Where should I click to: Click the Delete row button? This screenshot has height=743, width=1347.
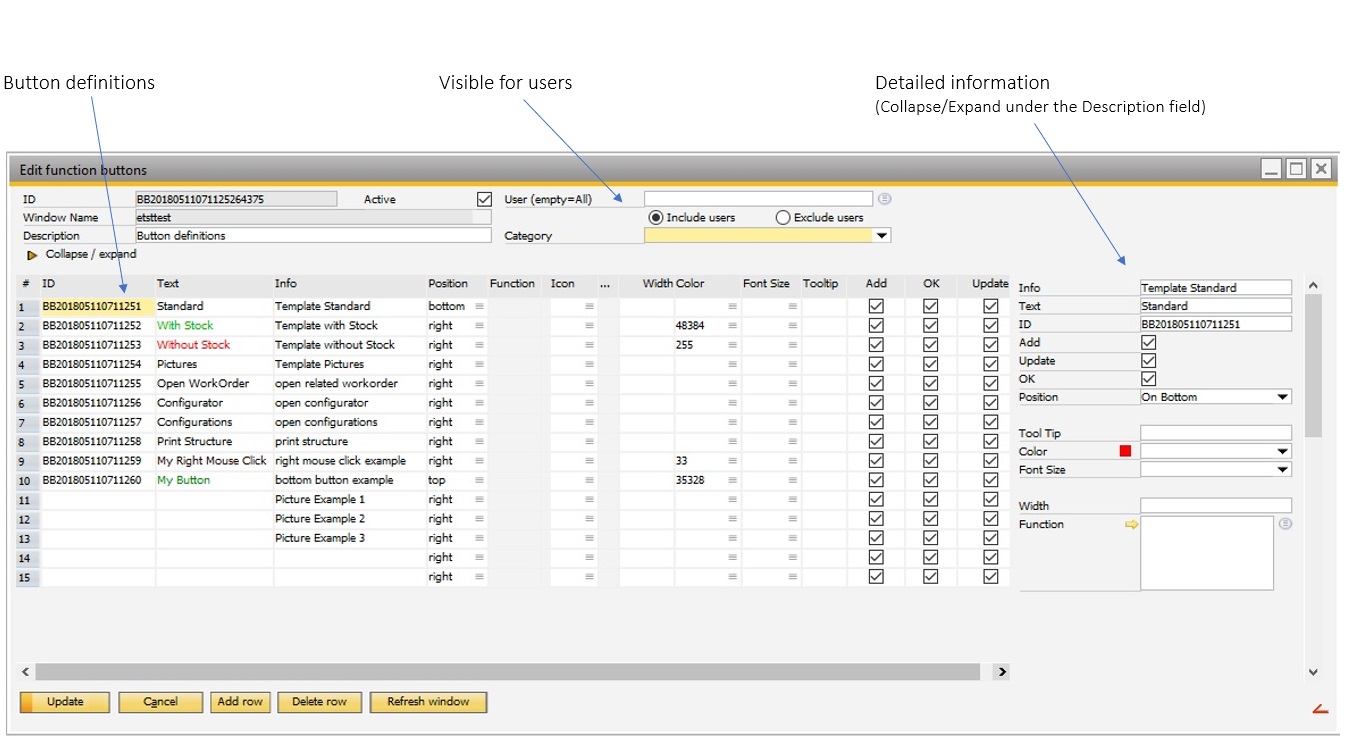319,702
